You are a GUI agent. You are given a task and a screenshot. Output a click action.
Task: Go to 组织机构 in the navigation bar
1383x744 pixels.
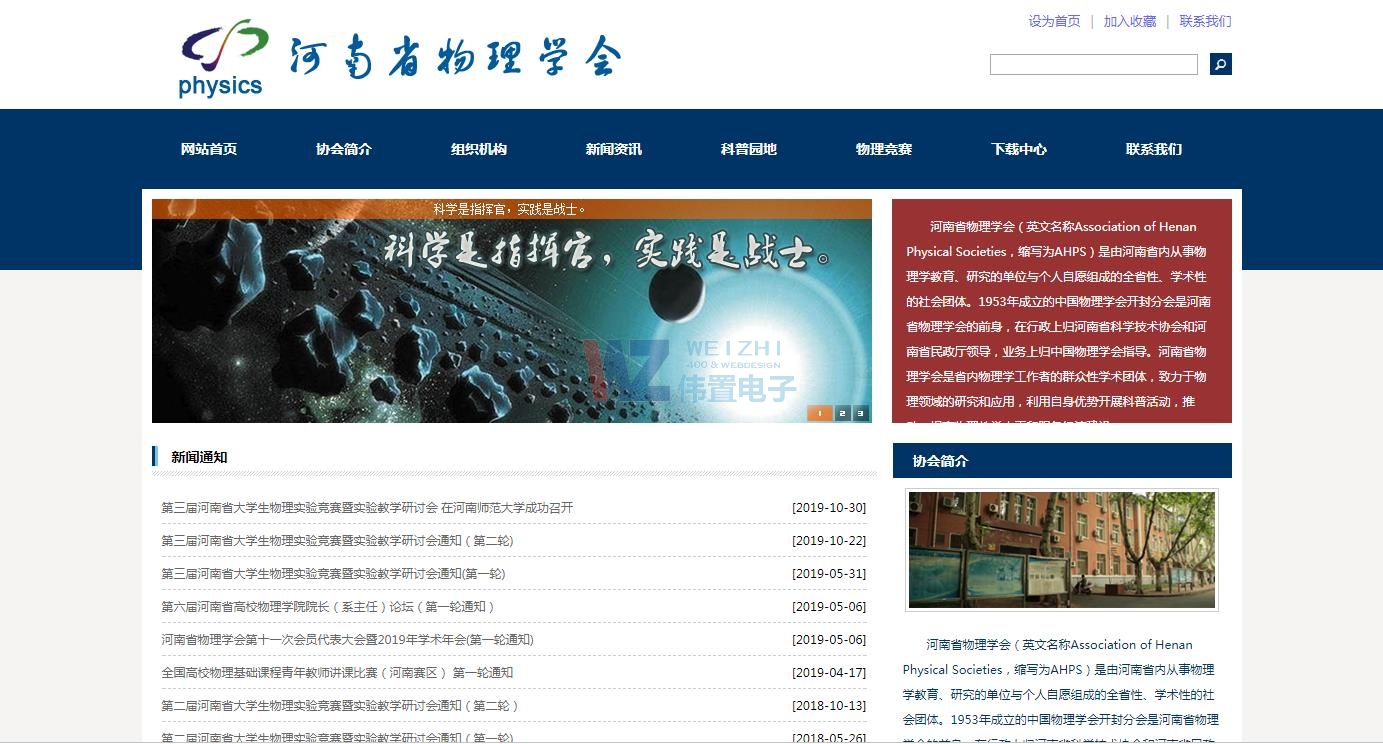479,149
